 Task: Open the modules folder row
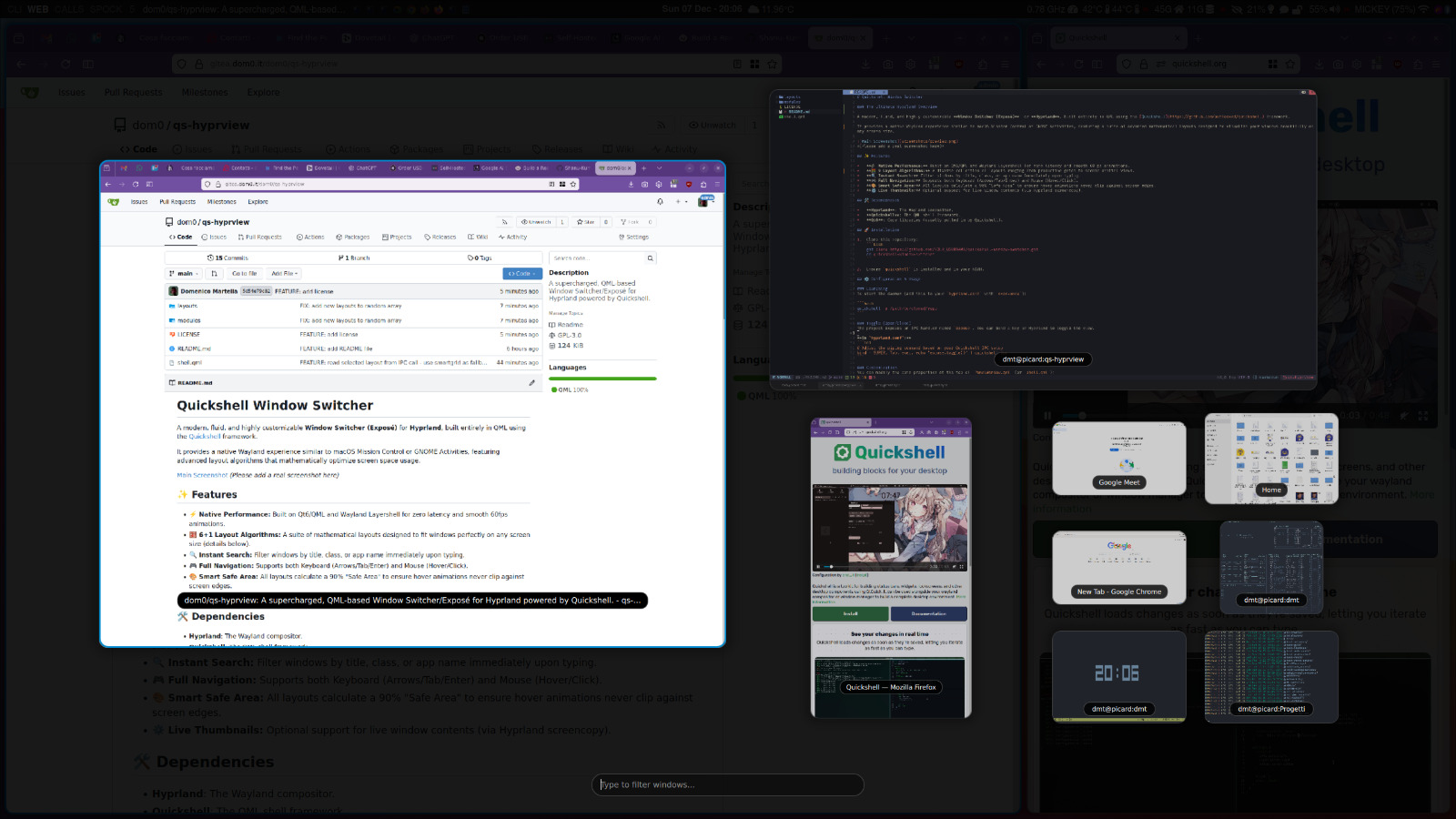pyautogui.click(x=354, y=320)
